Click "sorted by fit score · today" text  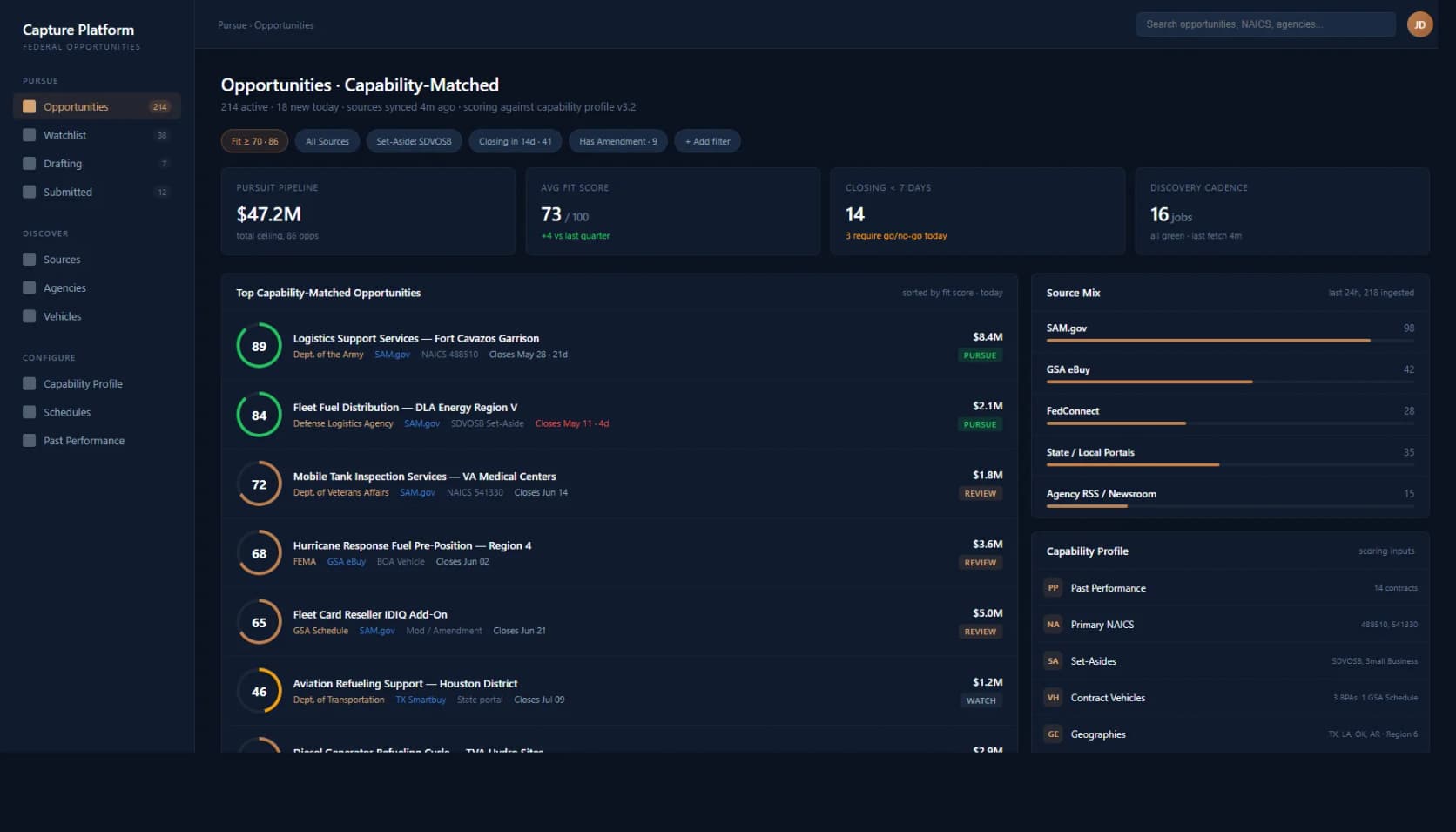click(x=953, y=293)
